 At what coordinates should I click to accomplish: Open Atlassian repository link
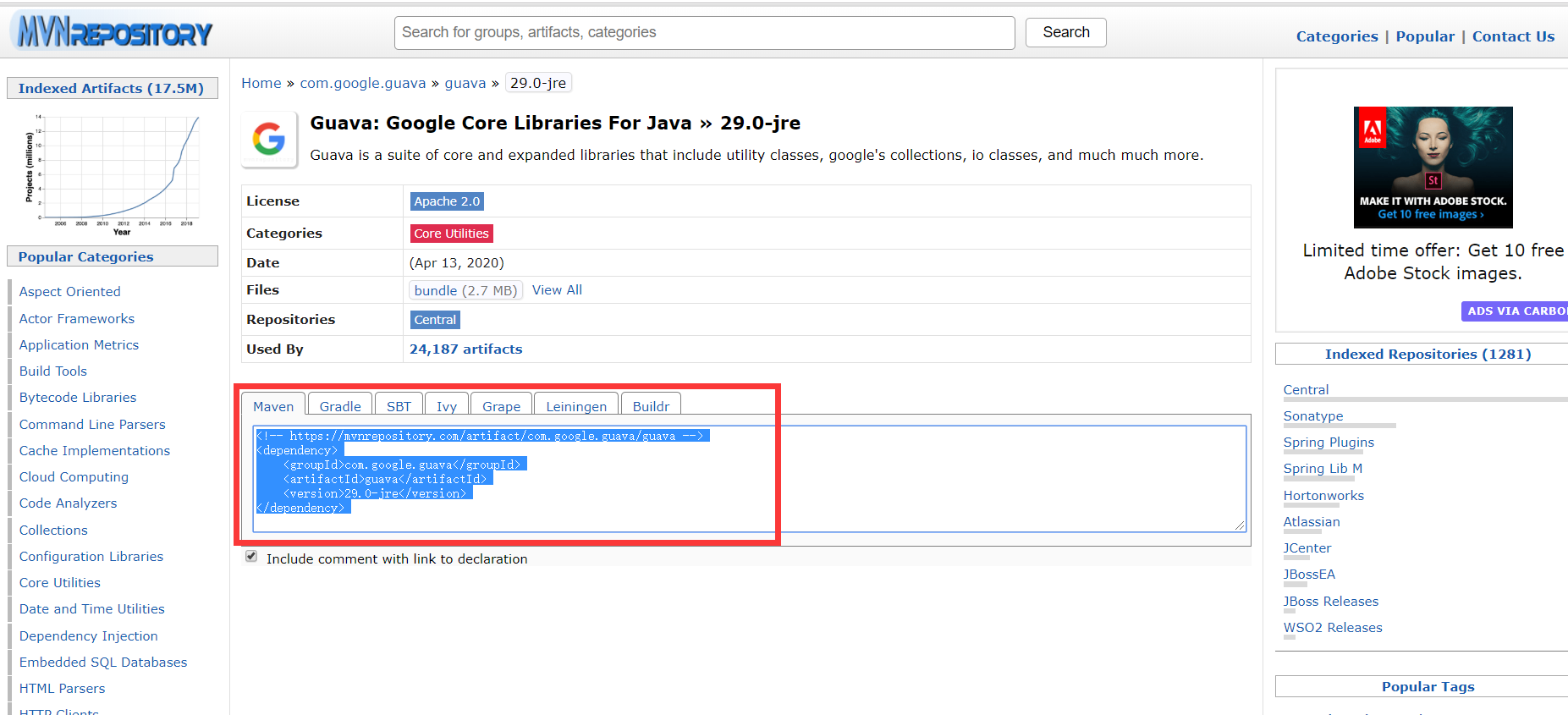1312,522
